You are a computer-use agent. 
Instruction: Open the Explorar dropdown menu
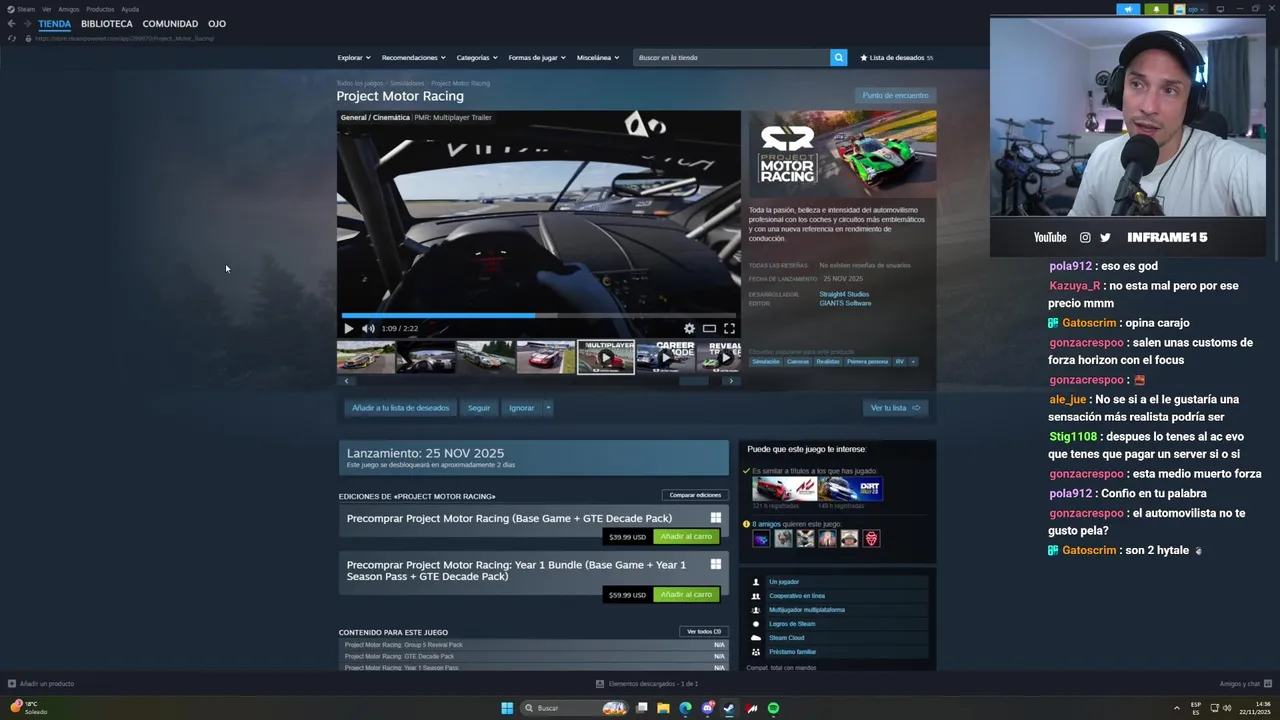(x=354, y=57)
